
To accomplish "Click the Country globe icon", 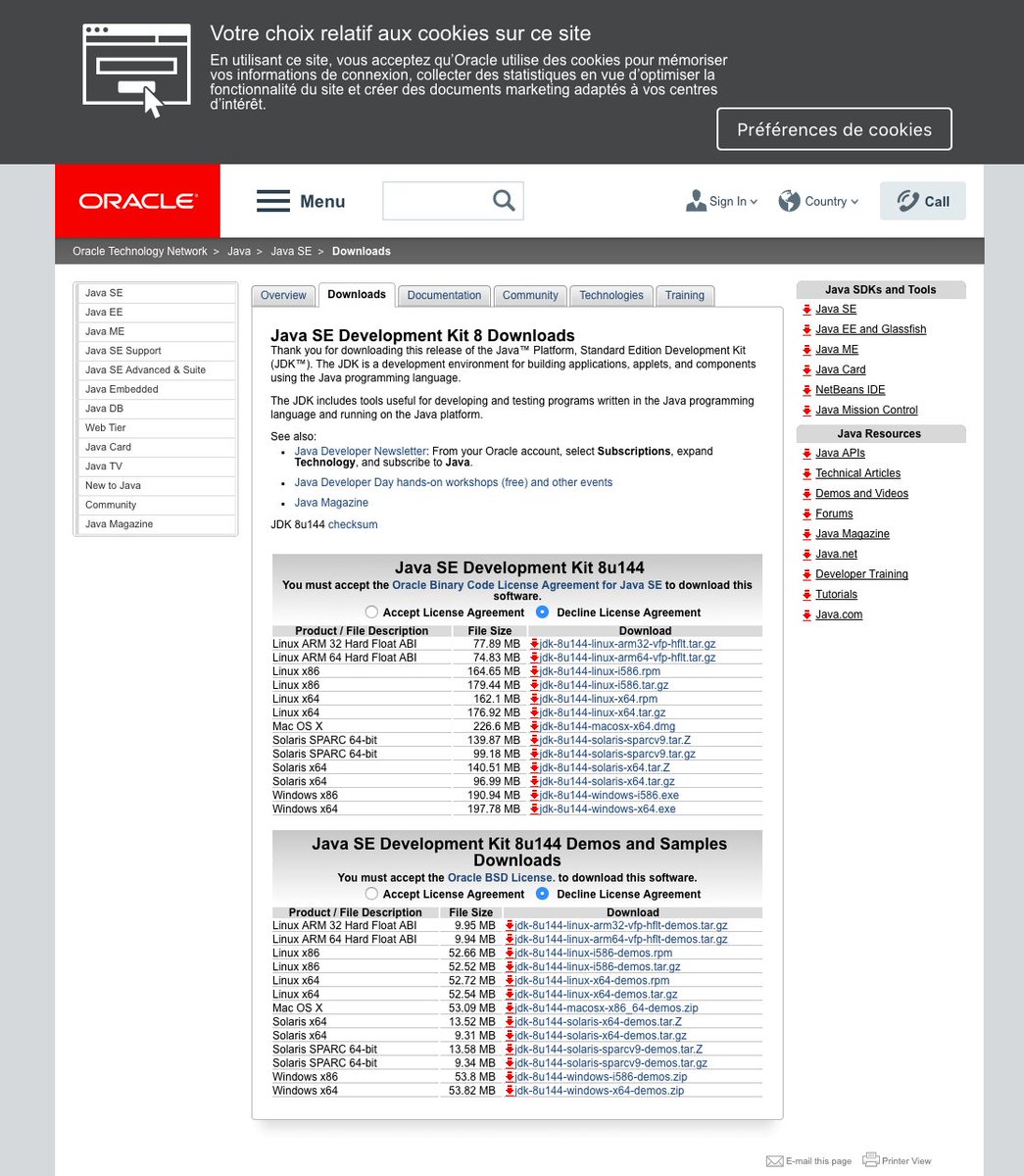I will (x=789, y=201).
